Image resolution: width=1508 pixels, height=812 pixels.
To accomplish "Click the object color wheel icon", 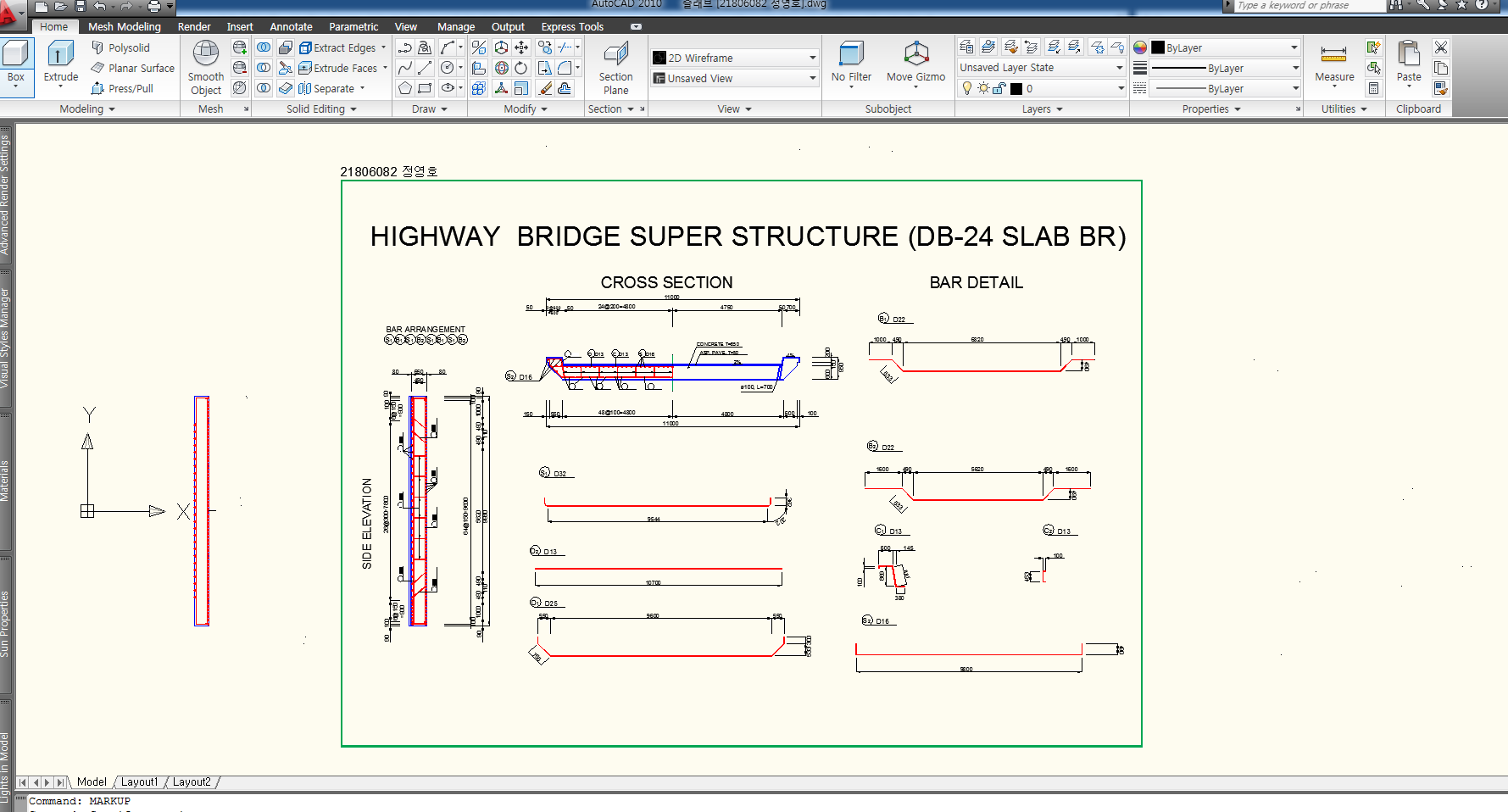I will coord(1140,47).
